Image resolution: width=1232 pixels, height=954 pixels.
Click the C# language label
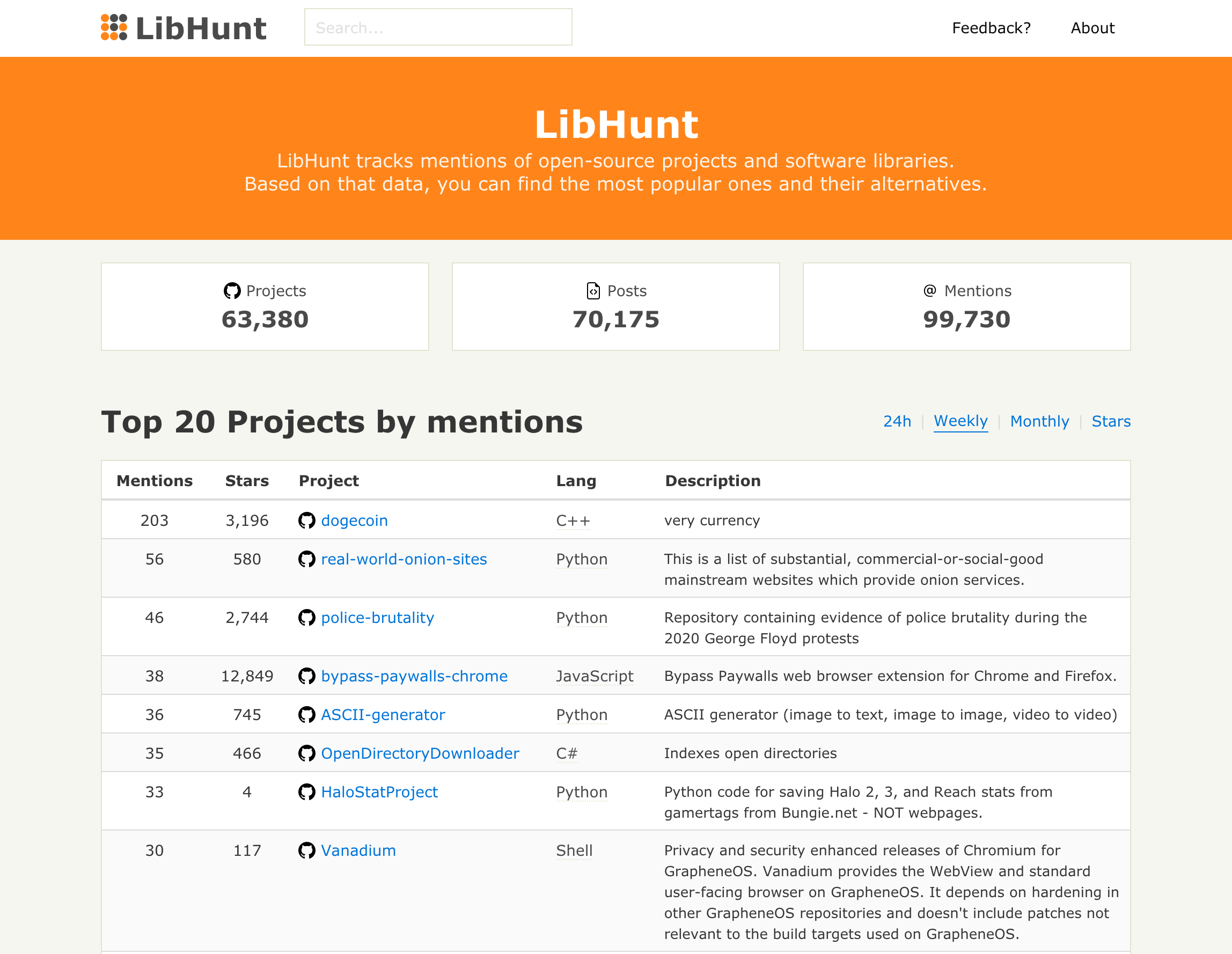pyautogui.click(x=567, y=753)
